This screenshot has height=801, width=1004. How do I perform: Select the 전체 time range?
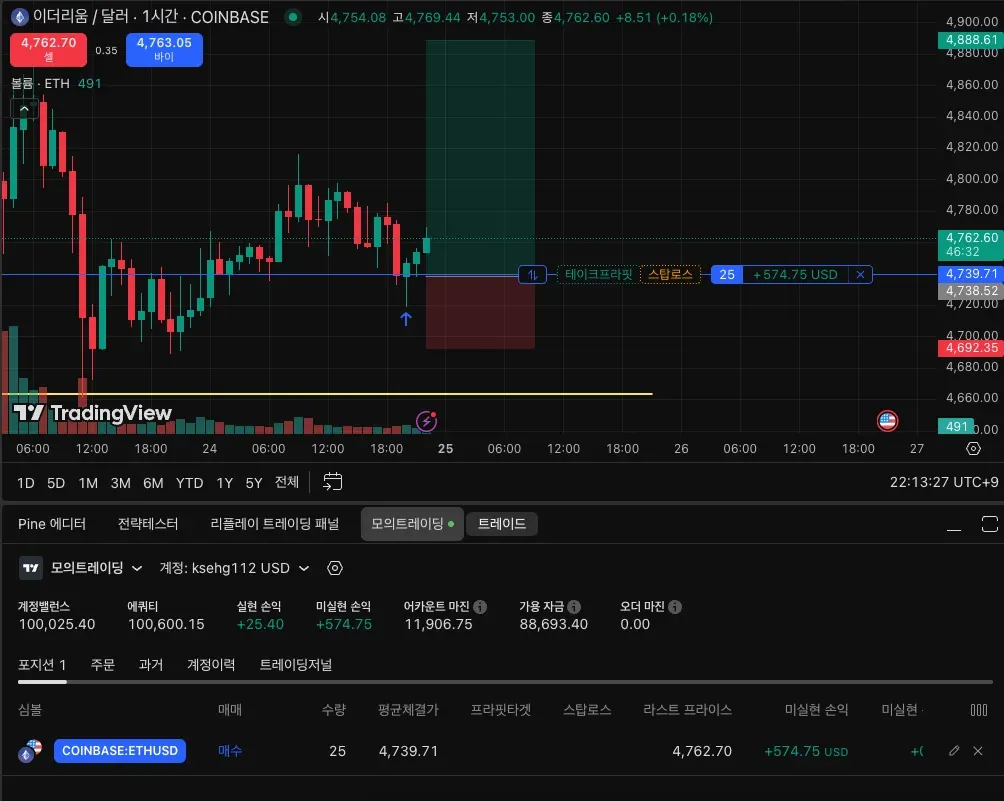coord(287,482)
